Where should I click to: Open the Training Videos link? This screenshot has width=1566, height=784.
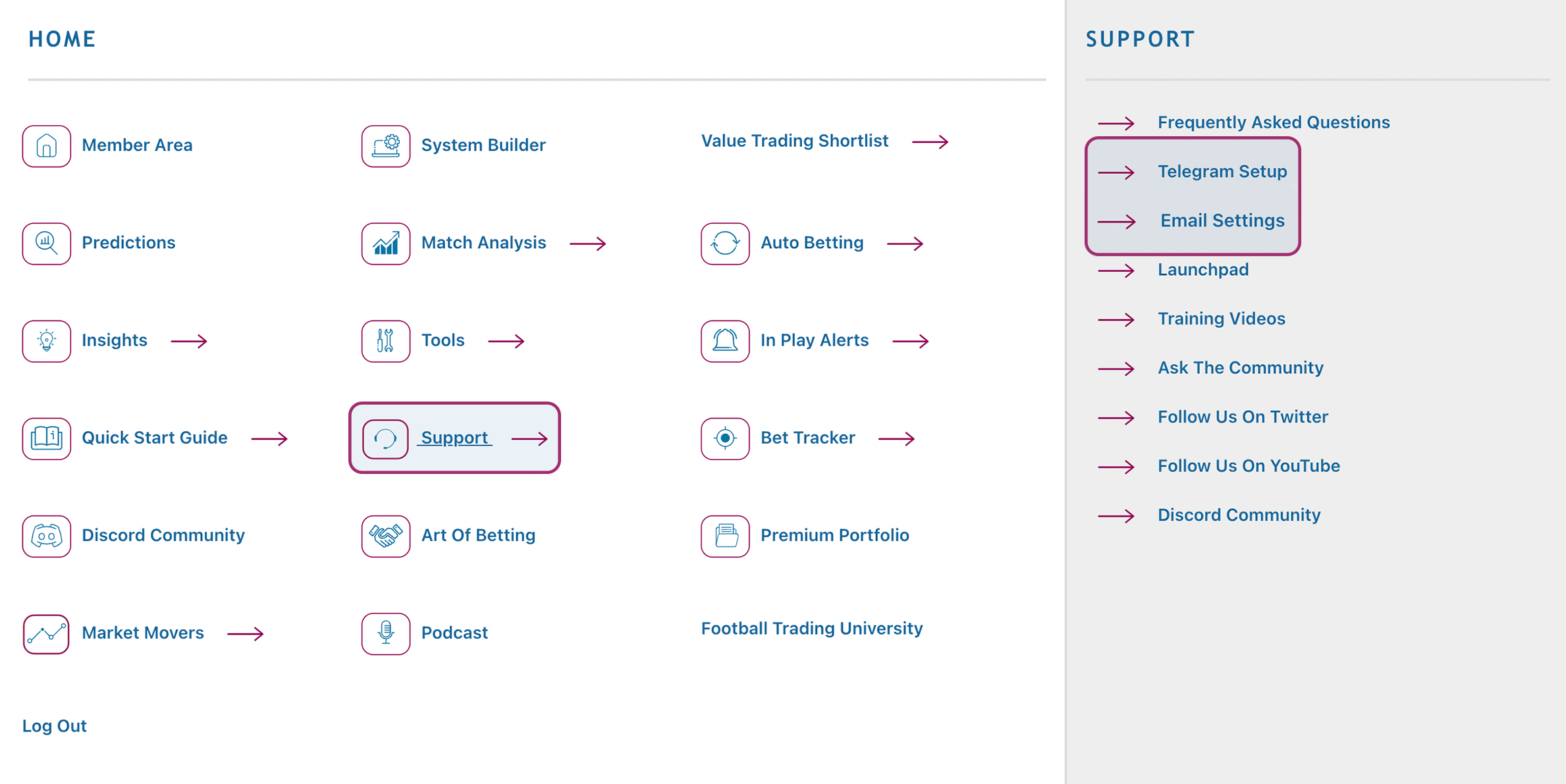pos(1222,319)
